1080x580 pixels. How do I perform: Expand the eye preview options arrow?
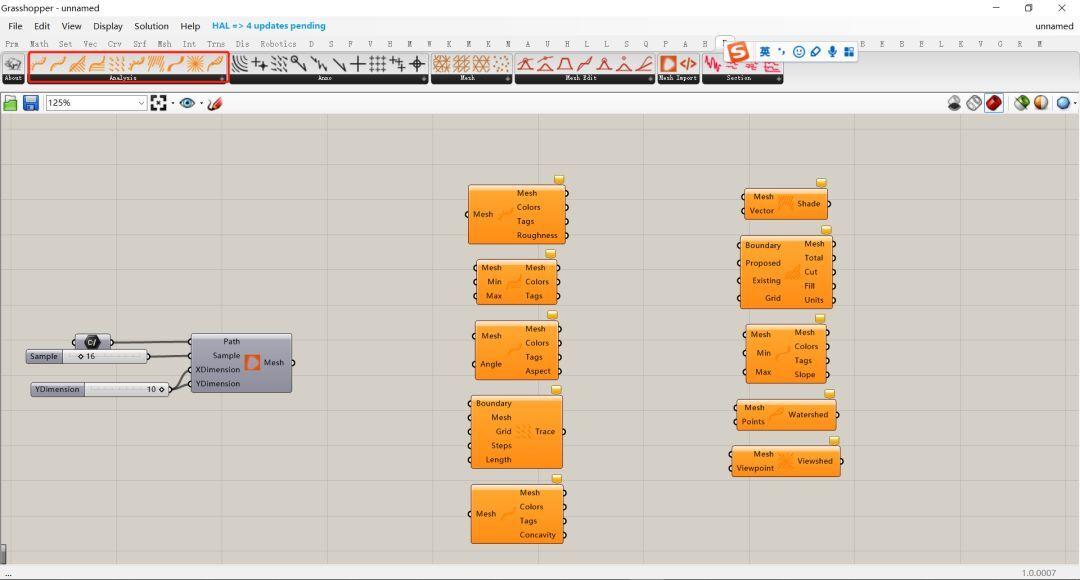point(201,103)
